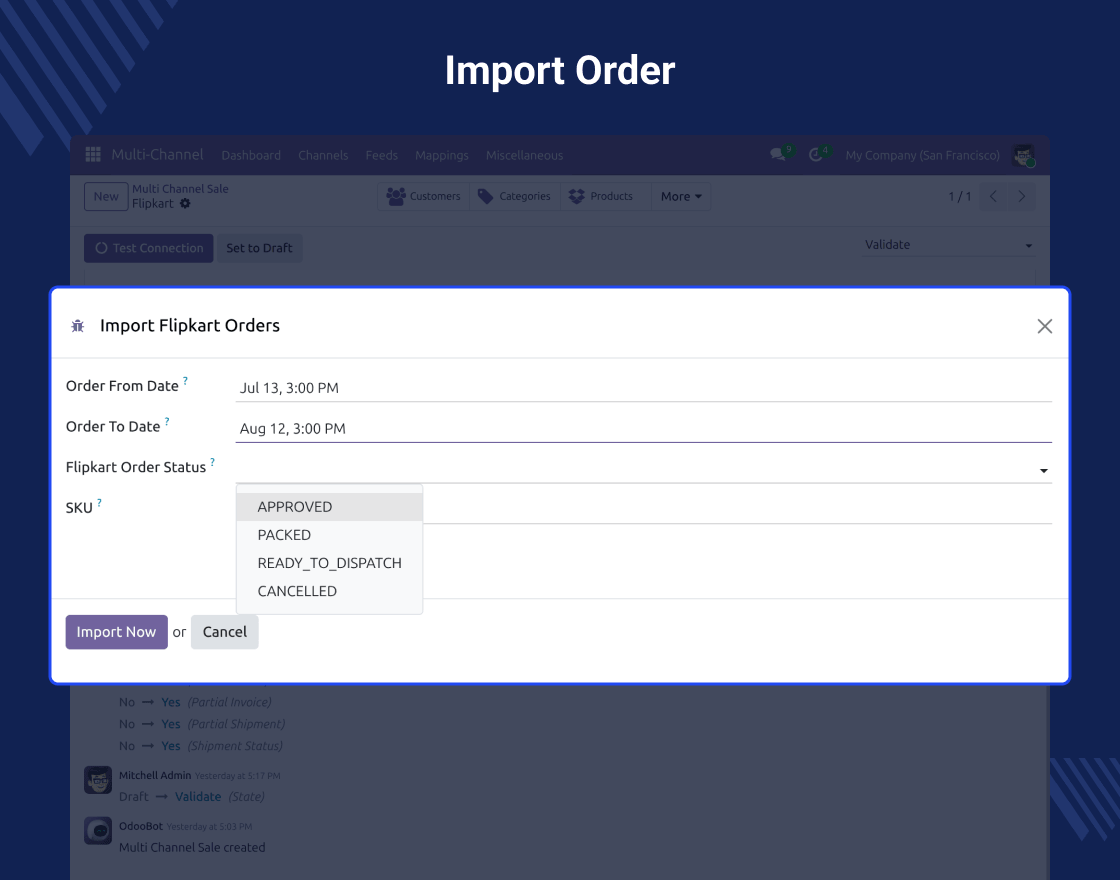Image resolution: width=1120 pixels, height=880 pixels.
Task: Close the Import Flipkart Orders dialog
Action: pos(1044,326)
